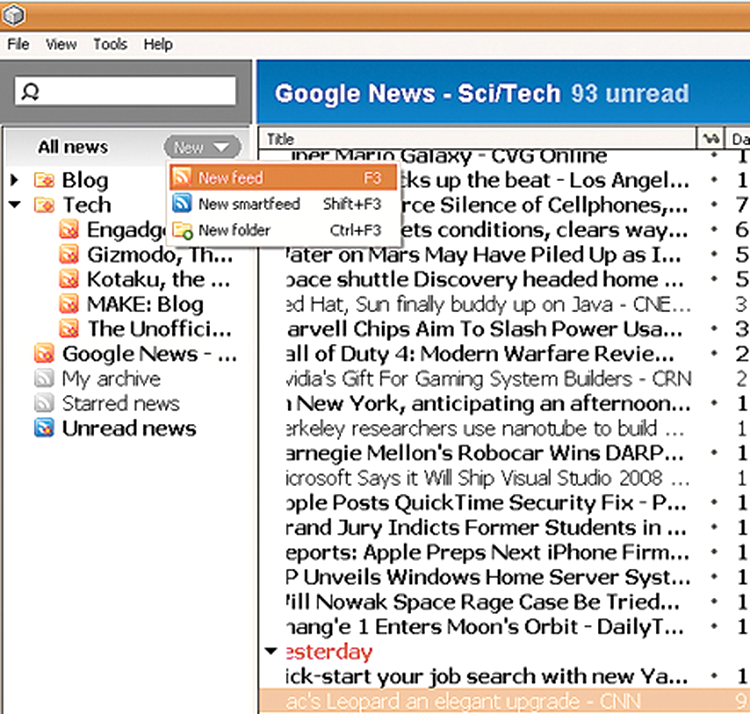The width and height of the screenshot is (750, 714).
Task: Toggle unread dot for Grand Jury article
Action: [714, 527]
